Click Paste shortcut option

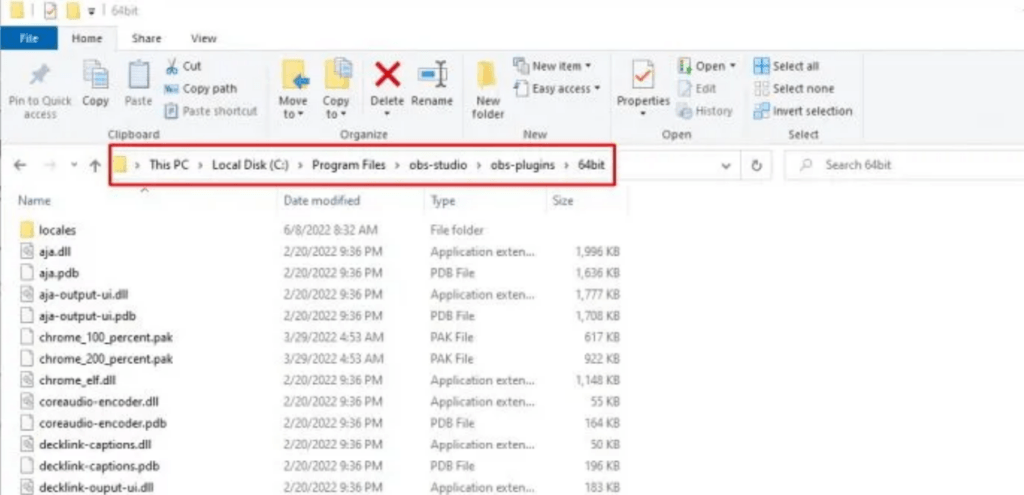pos(211,111)
